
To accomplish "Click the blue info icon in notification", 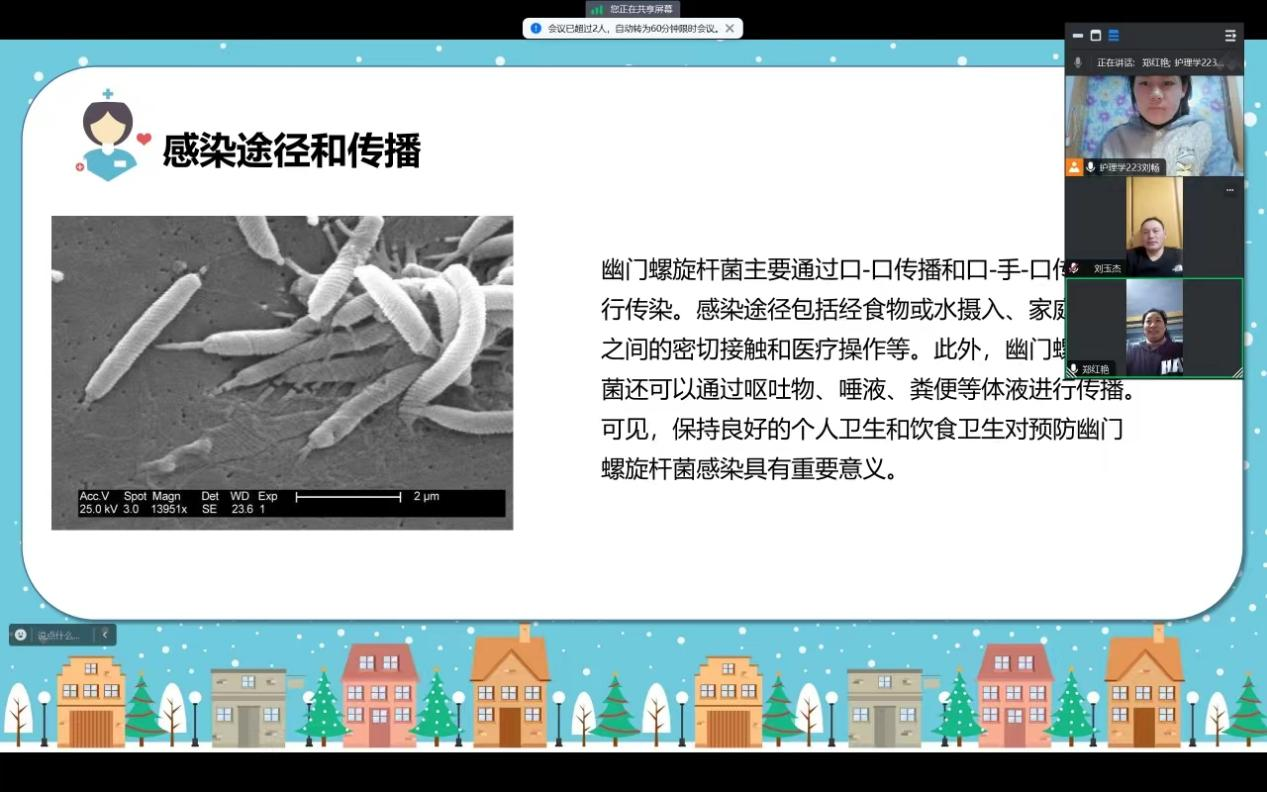I will pyautogui.click(x=536, y=28).
